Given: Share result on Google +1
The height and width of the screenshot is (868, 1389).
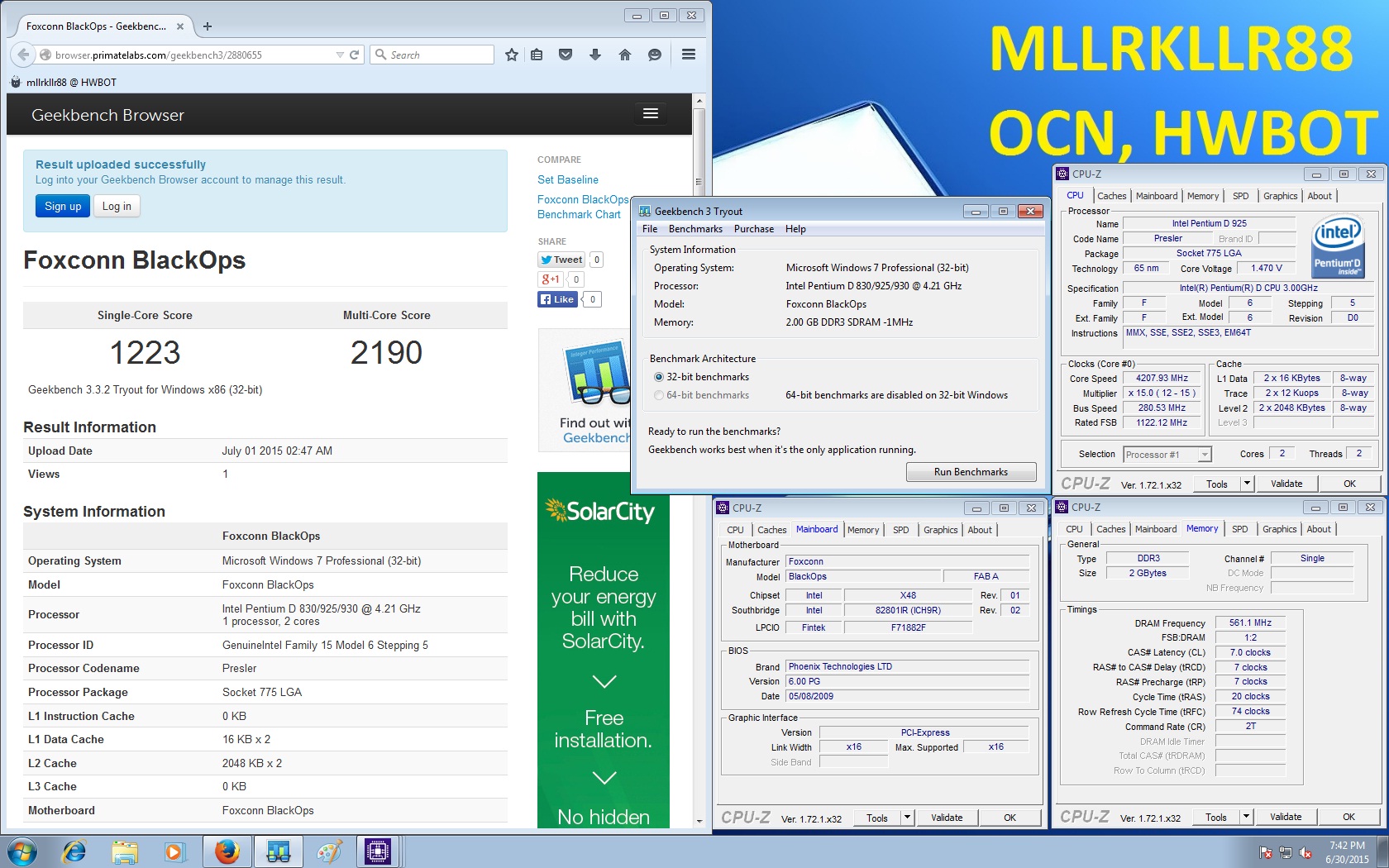Looking at the screenshot, I should (551, 279).
